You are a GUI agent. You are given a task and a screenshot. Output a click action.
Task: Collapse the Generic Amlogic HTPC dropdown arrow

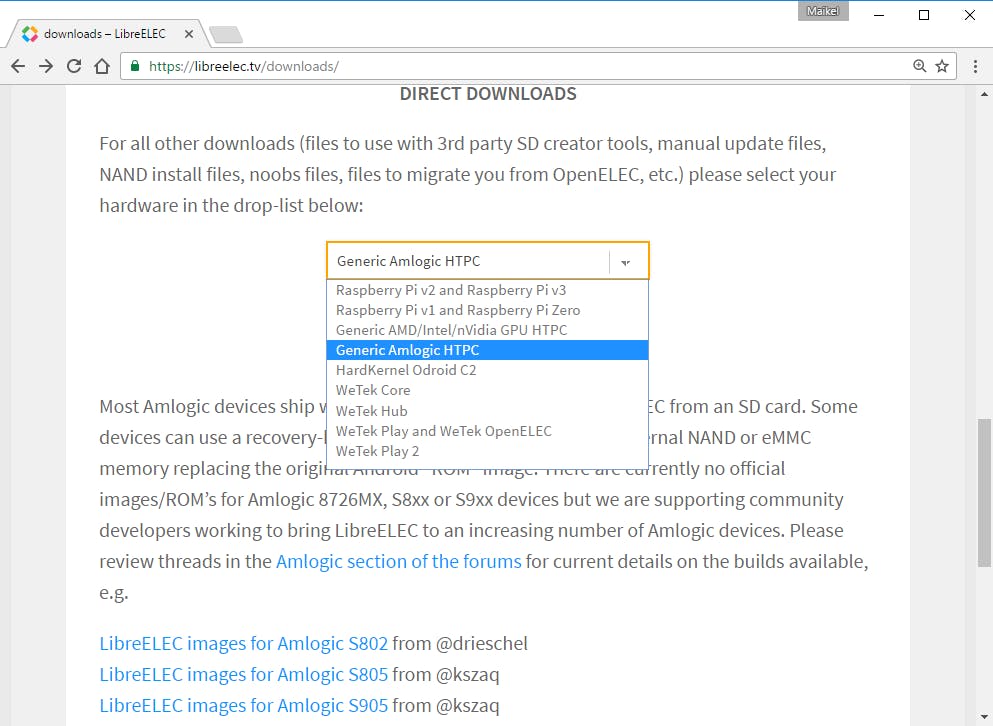click(626, 262)
